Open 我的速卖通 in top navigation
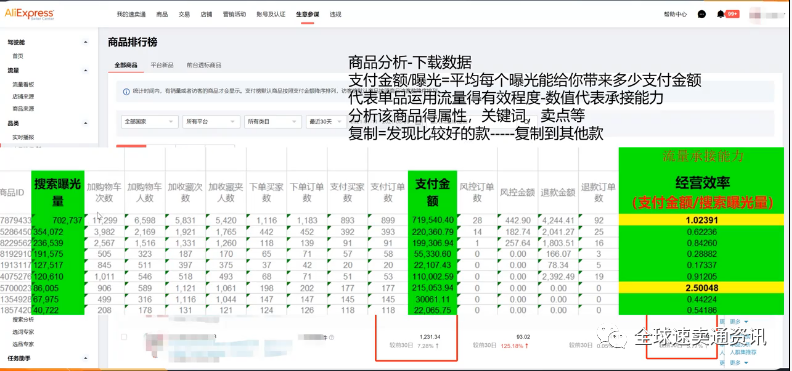792x371 pixels. click(x=131, y=15)
